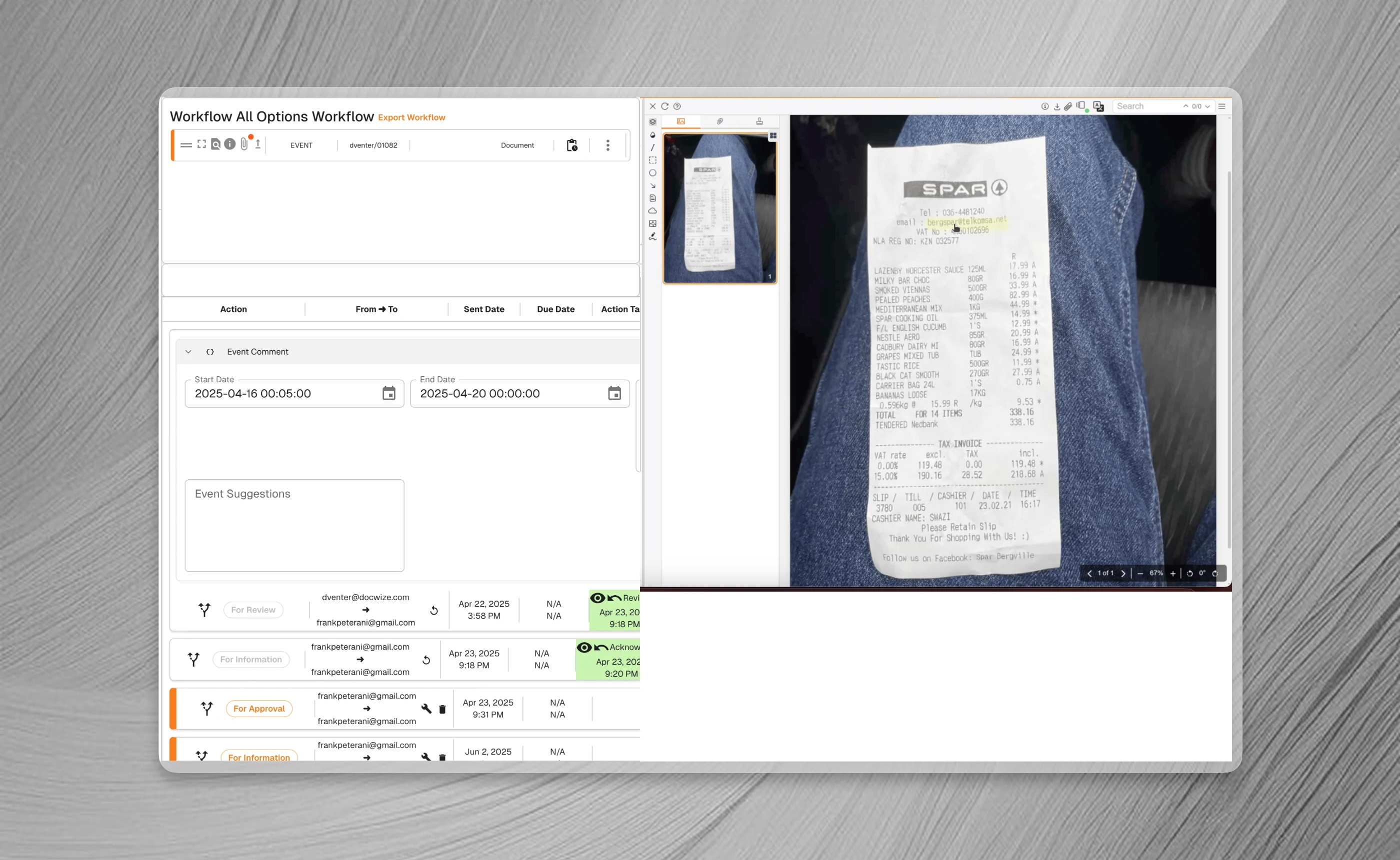Image resolution: width=1400 pixels, height=860 pixels.
Task: Open the three-dot more options menu
Action: coord(608,145)
